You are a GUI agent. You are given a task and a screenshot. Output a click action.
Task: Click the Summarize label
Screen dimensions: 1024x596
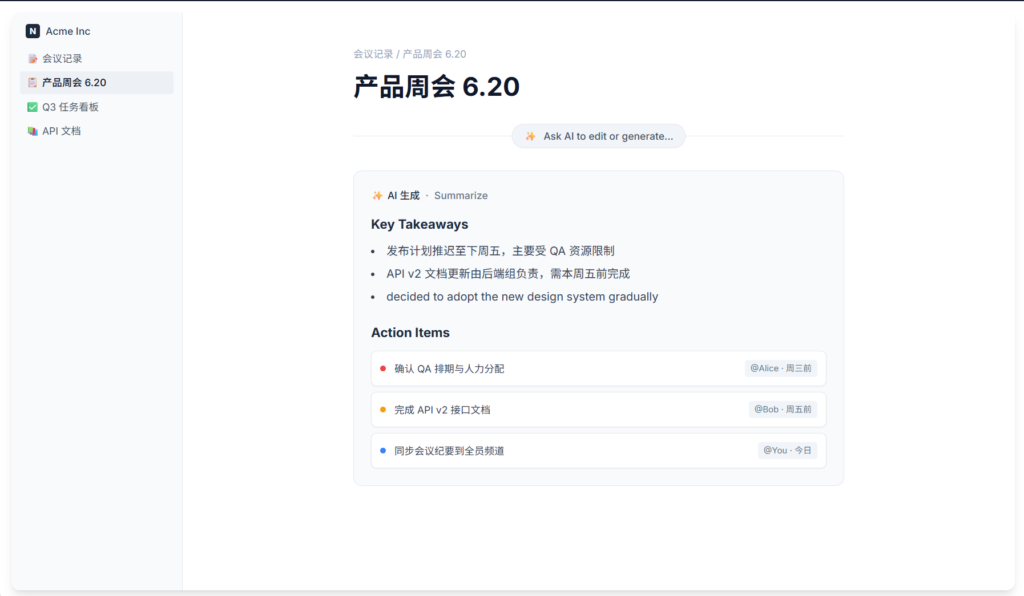pos(461,195)
